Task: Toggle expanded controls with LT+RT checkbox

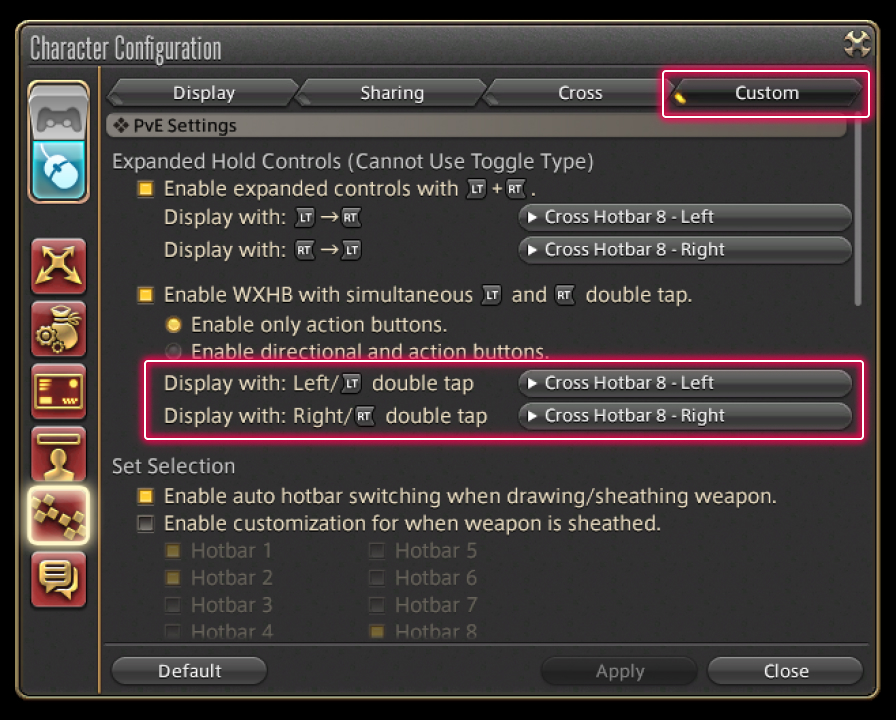Action: coord(146,189)
